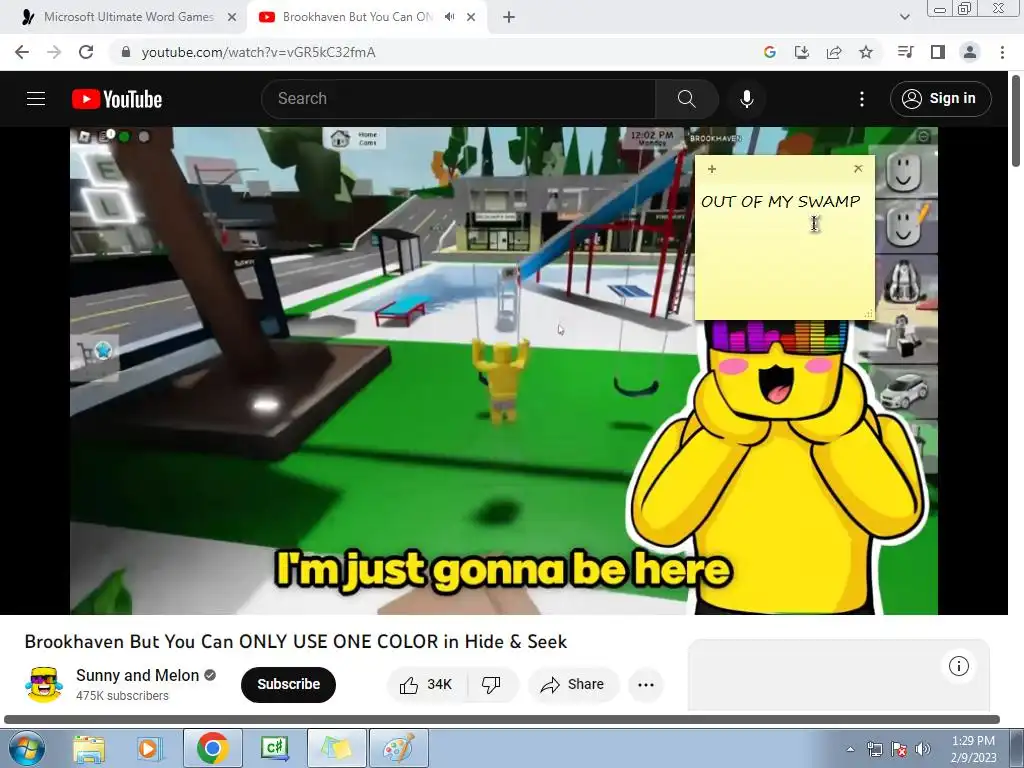The width and height of the screenshot is (1024, 768).
Task: Launch Windows Media Player from taskbar
Action: [x=149, y=748]
